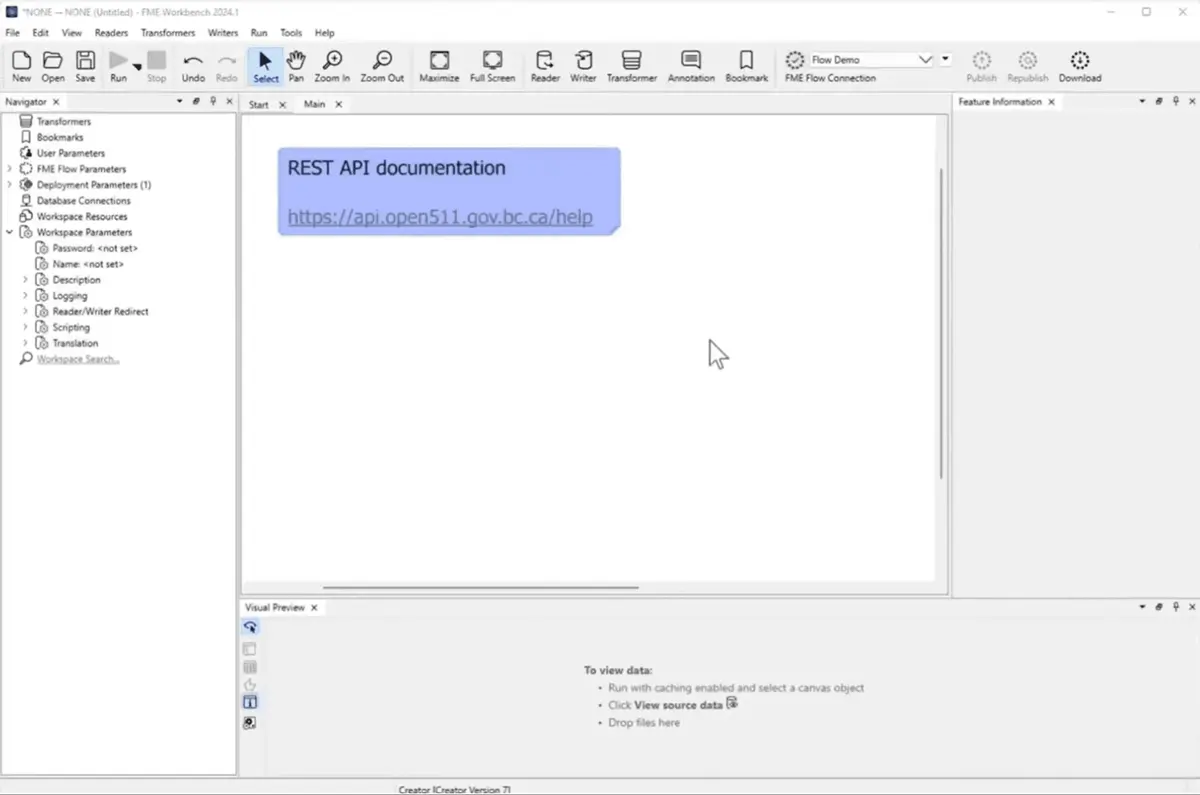Click the FME Flow Connection status icon
Viewport: 1200px width, 795px height.
coord(795,60)
